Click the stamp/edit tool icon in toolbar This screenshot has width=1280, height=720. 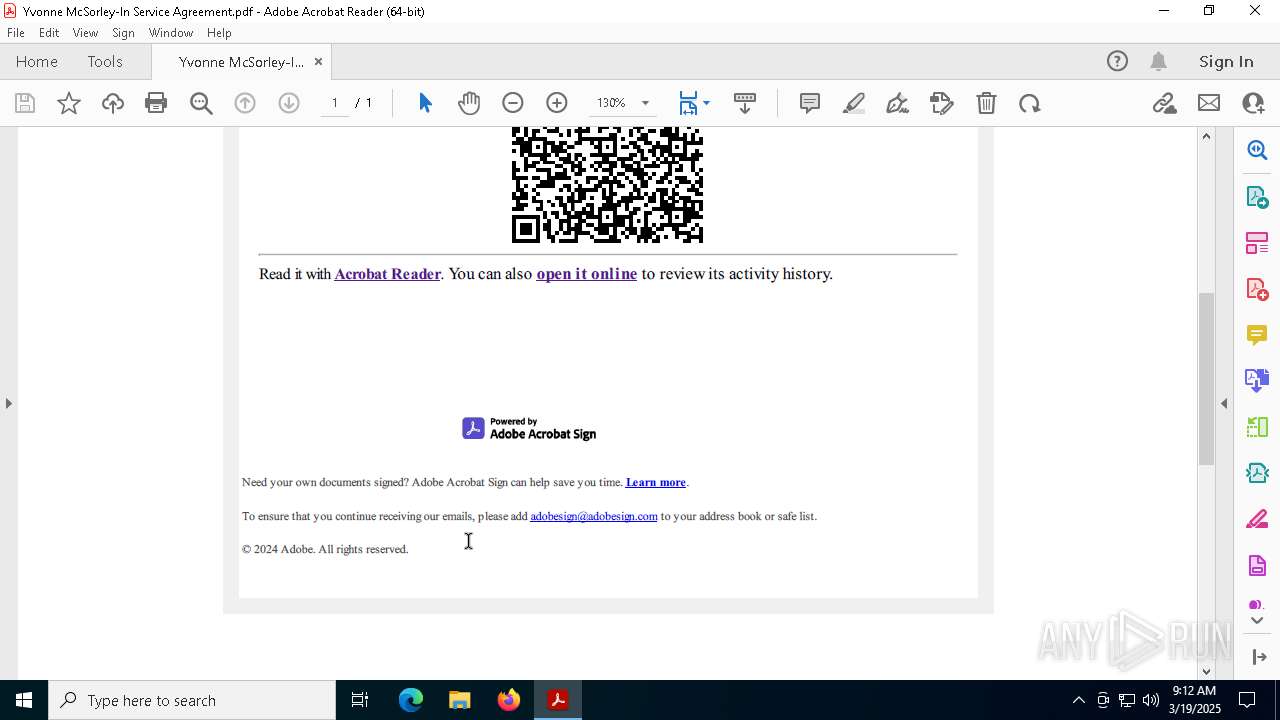pos(942,103)
